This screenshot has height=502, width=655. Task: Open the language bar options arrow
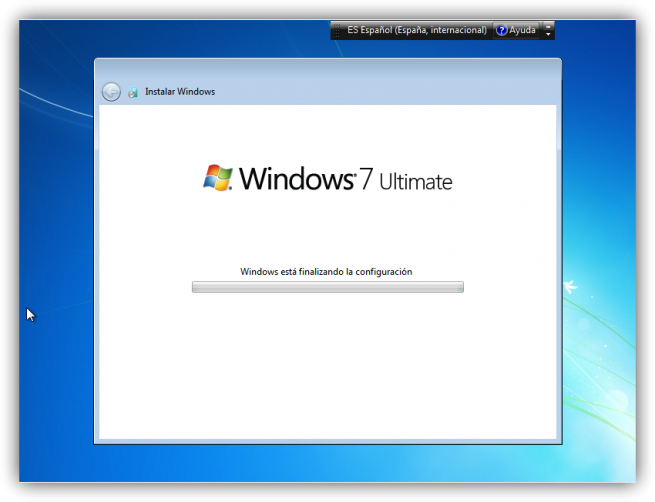548,34
